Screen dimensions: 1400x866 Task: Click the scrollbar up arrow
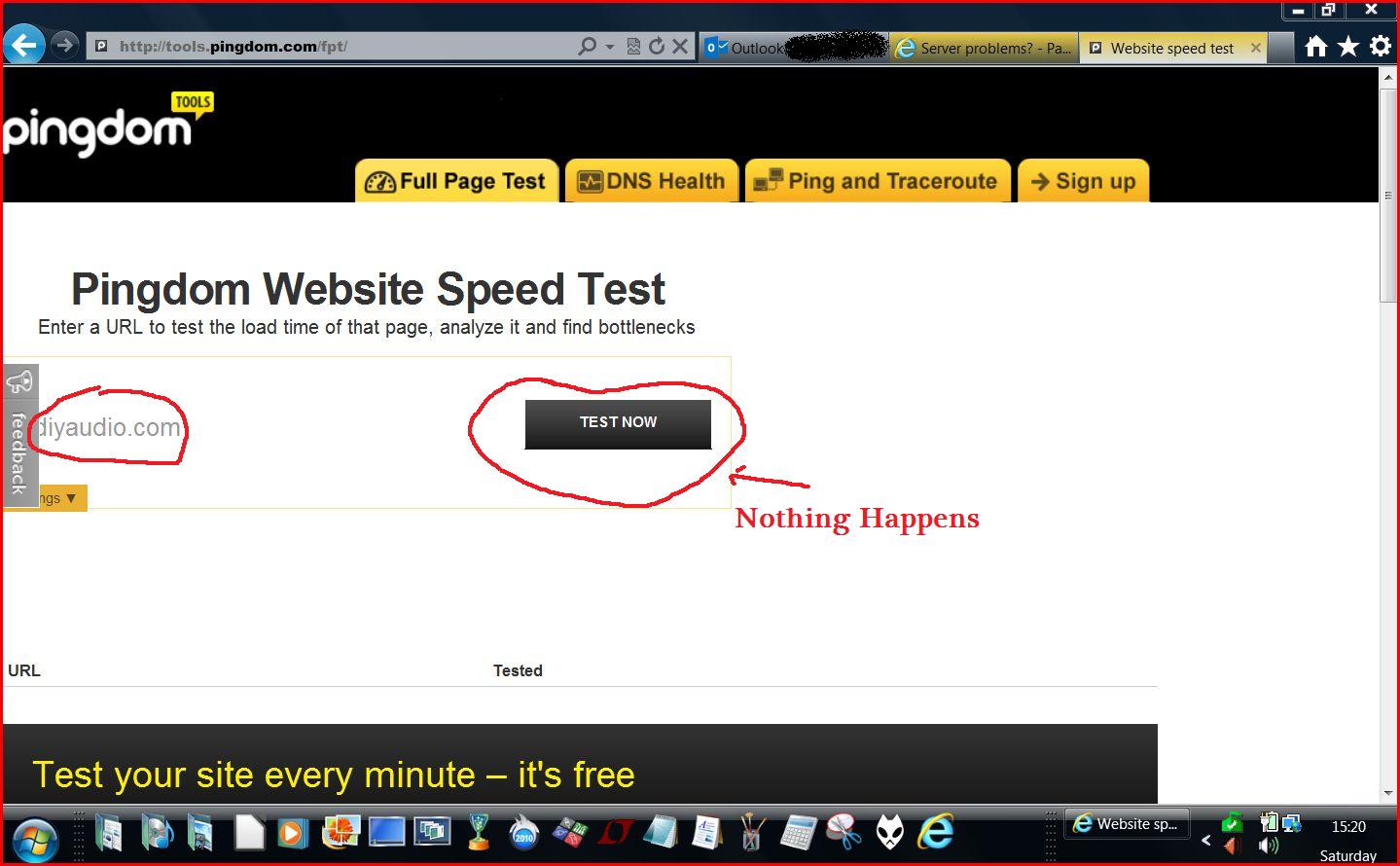(x=1388, y=78)
